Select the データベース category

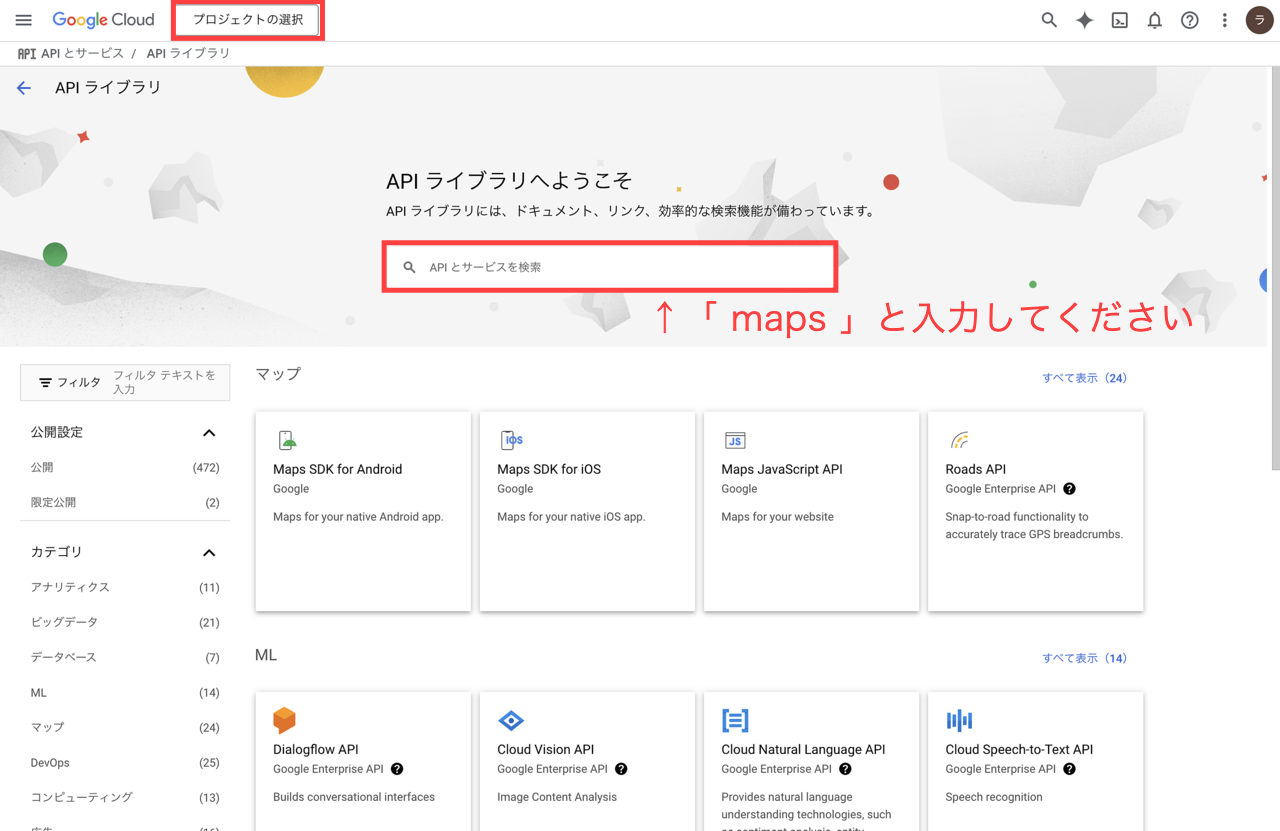(x=125, y=658)
